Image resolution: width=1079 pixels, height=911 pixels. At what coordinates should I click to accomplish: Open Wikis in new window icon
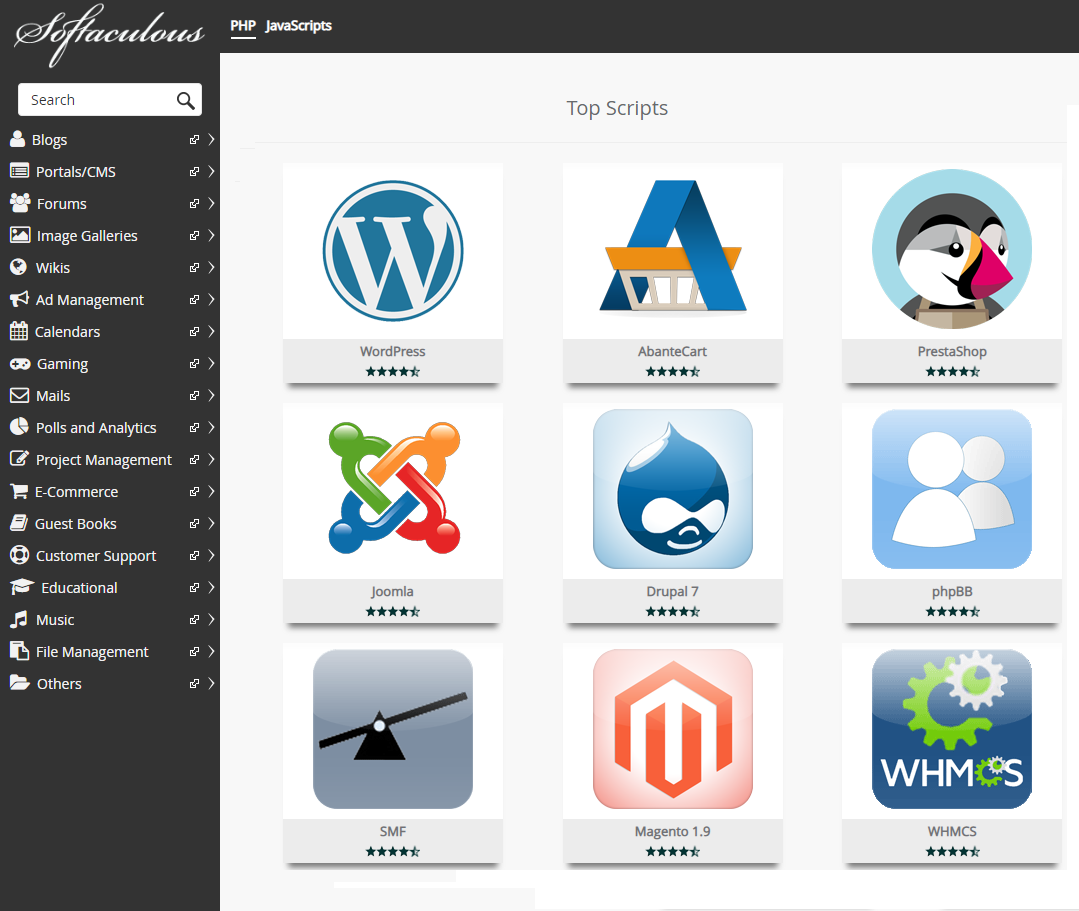click(x=194, y=268)
